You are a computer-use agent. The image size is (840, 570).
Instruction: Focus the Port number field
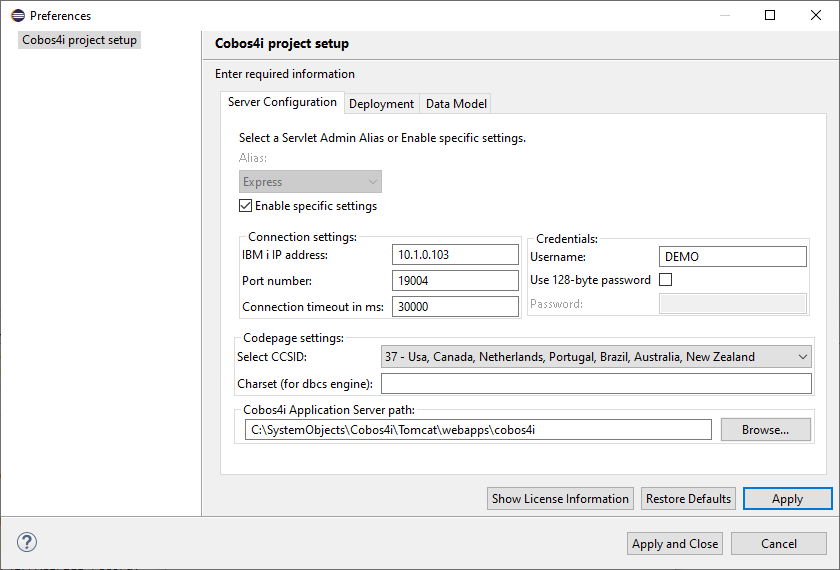tap(455, 281)
